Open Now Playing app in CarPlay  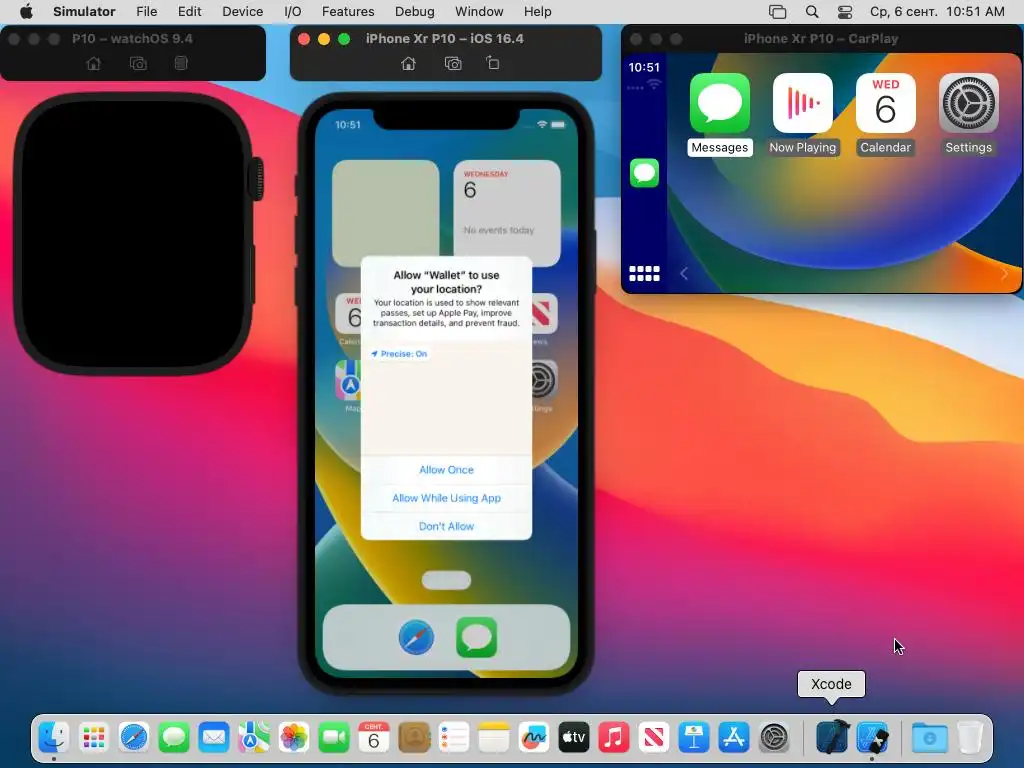point(803,103)
